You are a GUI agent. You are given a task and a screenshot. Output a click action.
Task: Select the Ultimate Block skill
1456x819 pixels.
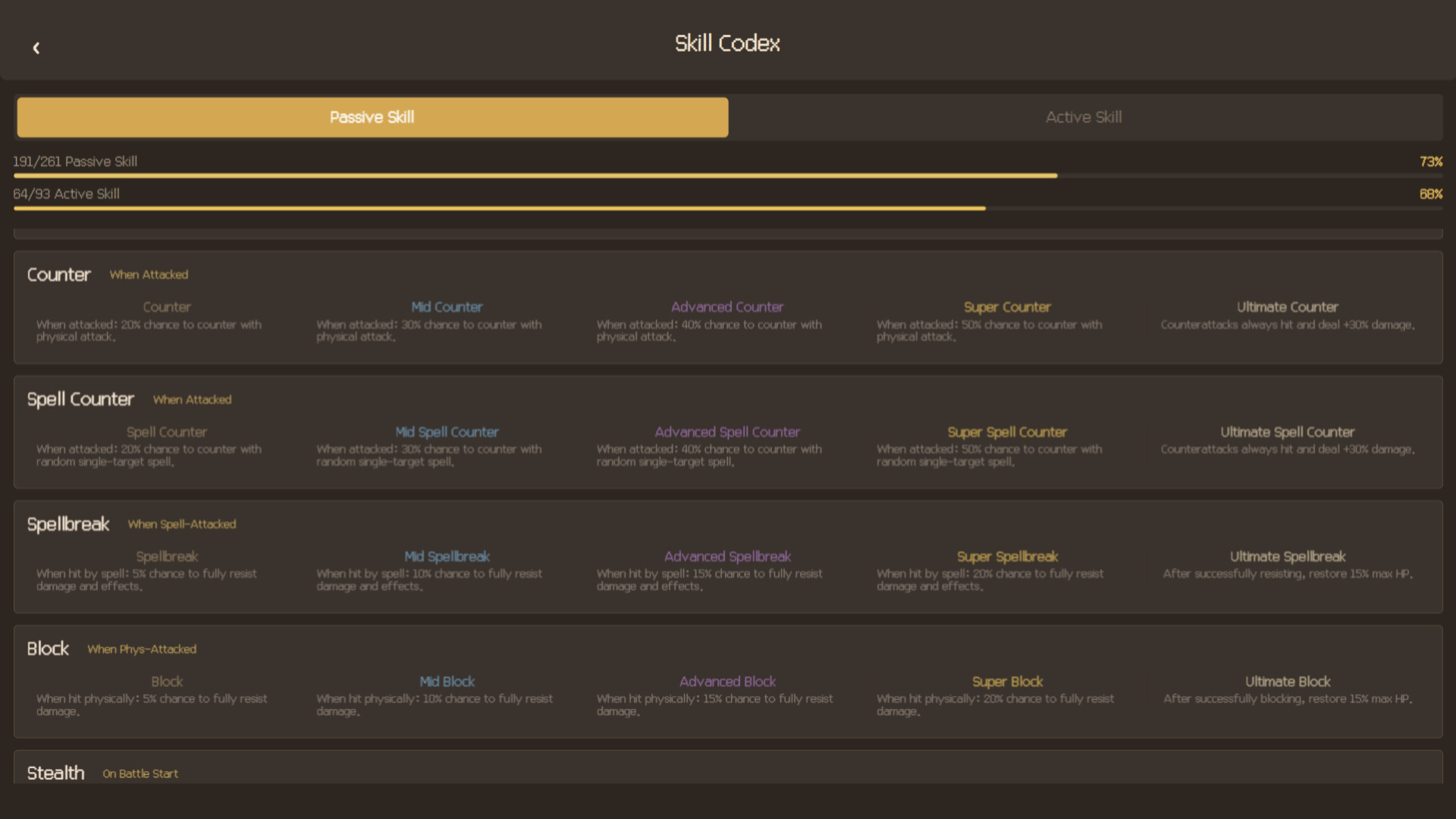1288,682
